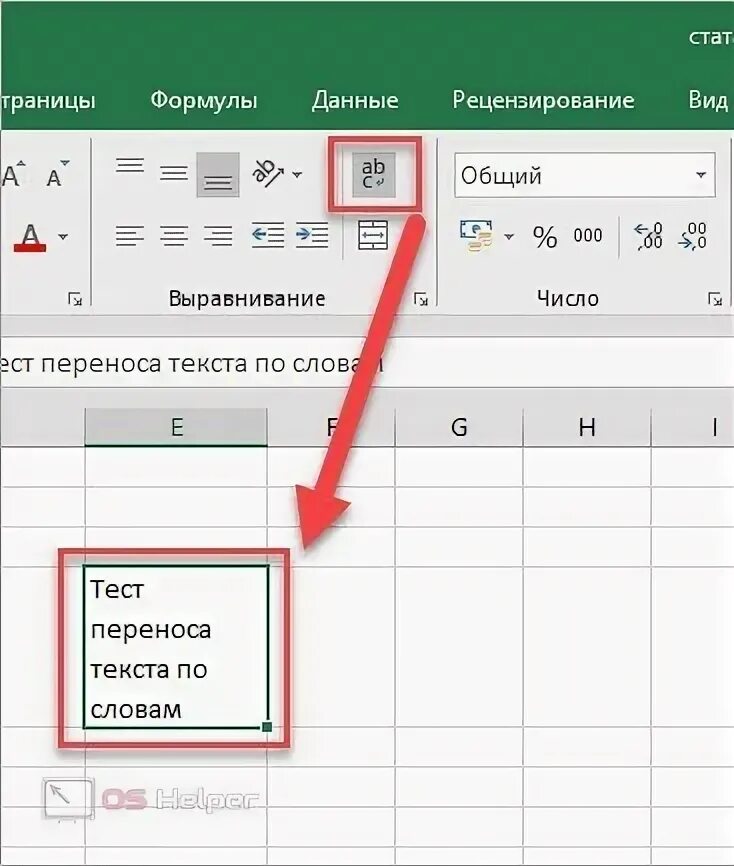
Task: Expand the currency format dropdown arrow
Action: pos(509,236)
